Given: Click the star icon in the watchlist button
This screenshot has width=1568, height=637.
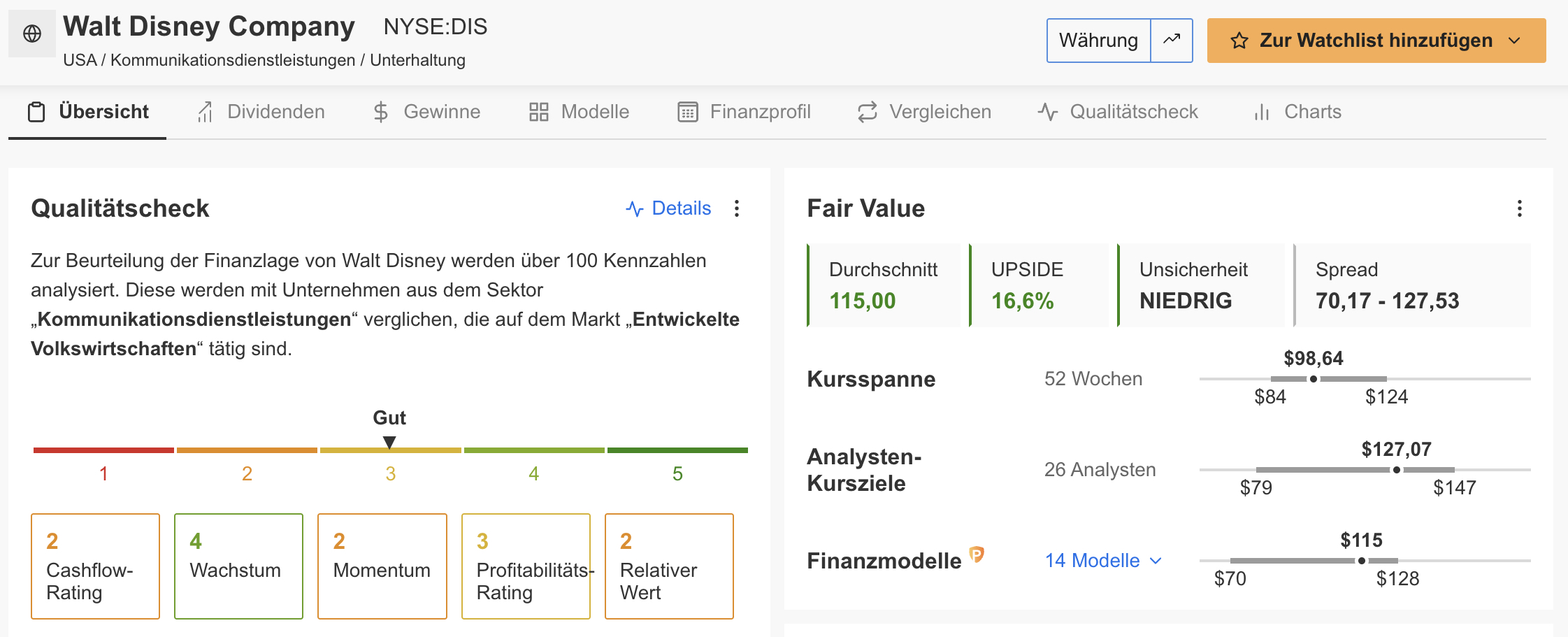Looking at the screenshot, I should coord(1239,41).
